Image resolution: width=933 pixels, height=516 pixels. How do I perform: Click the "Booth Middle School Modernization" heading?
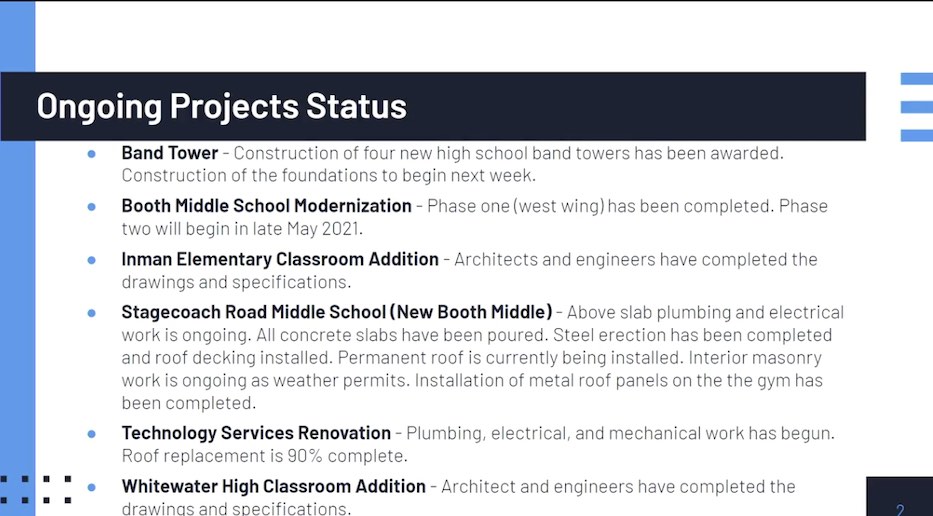click(266, 206)
